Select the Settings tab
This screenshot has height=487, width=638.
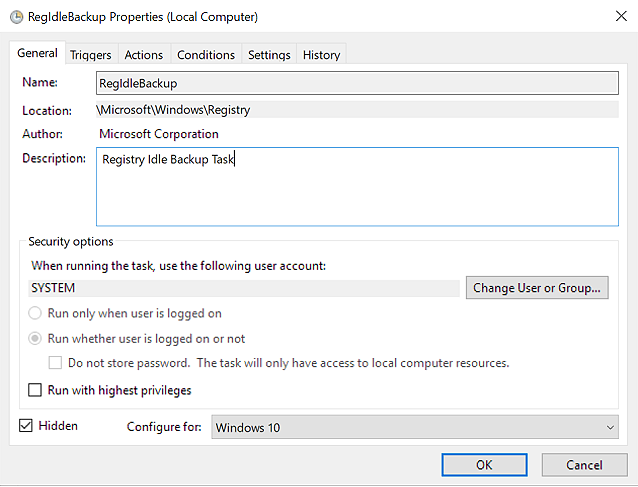269,55
